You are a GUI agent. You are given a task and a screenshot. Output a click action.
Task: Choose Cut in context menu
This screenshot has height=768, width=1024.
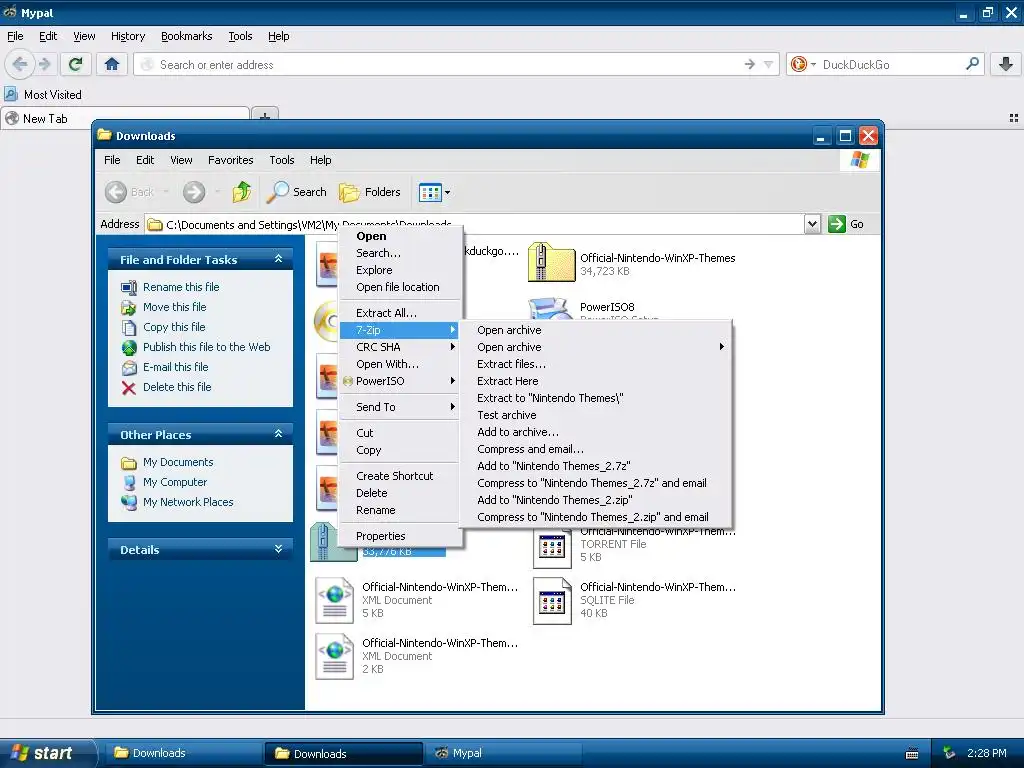tap(400, 433)
